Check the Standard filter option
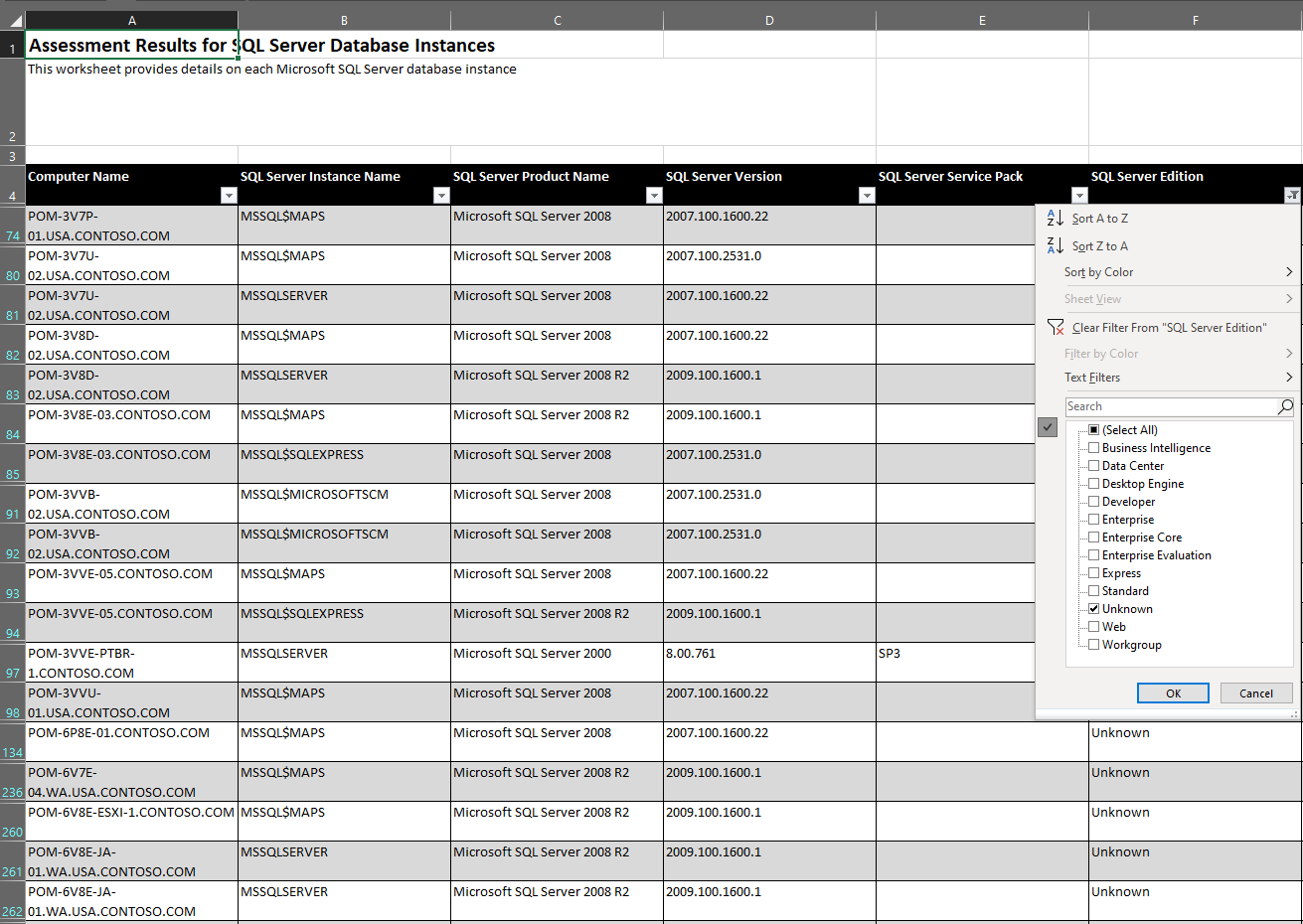The width and height of the screenshot is (1303, 924). pos(1093,591)
